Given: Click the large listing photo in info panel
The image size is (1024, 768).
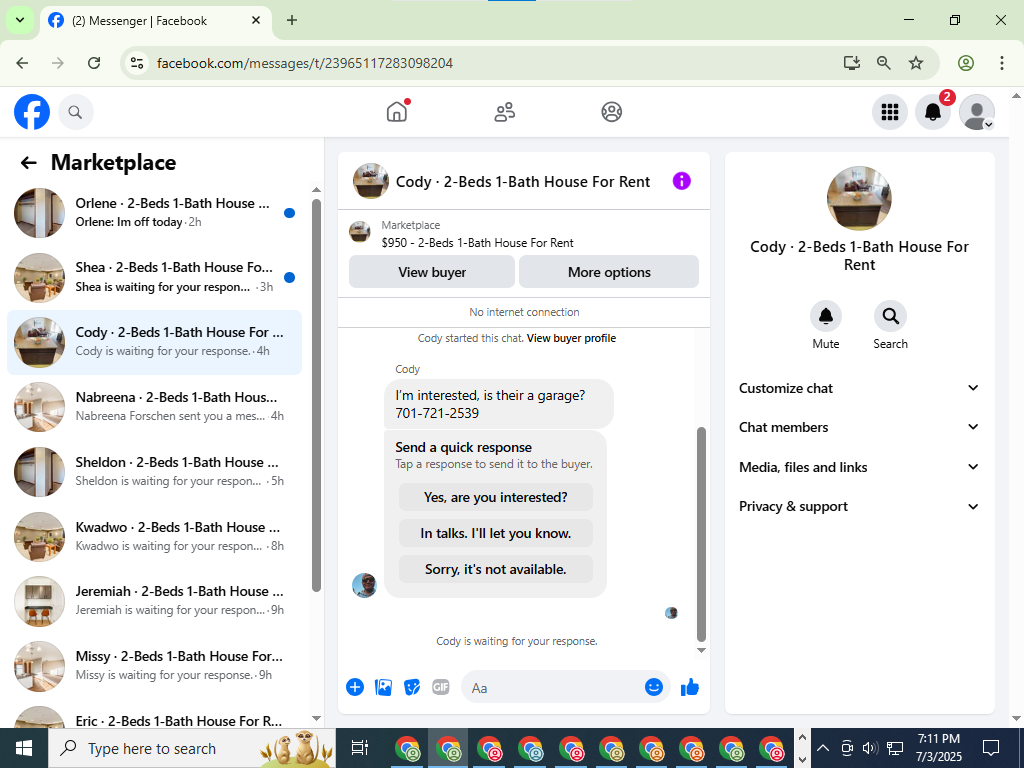Looking at the screenshot, I should [x=859, y=198].
